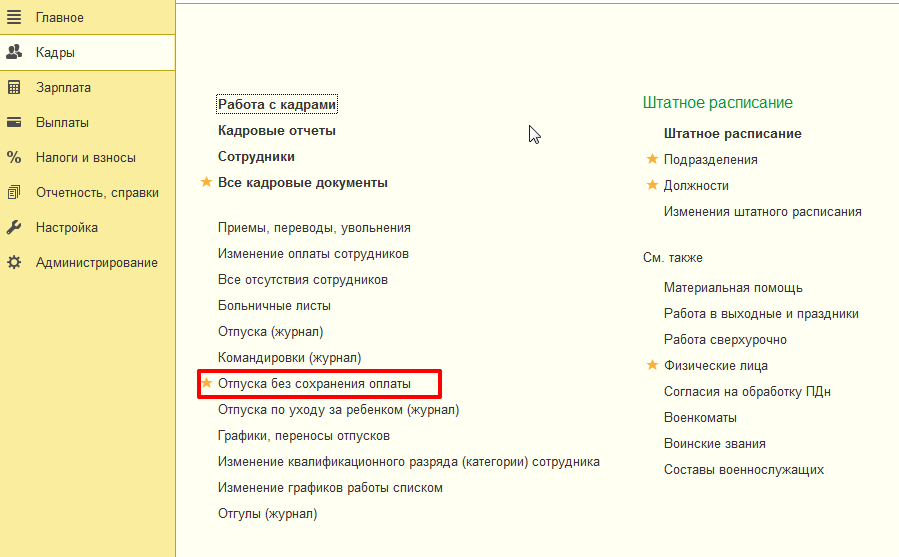Screen dimensions: 899x557
Task: Toggle favorite star next to Подразделения
Action: [652, 159]
